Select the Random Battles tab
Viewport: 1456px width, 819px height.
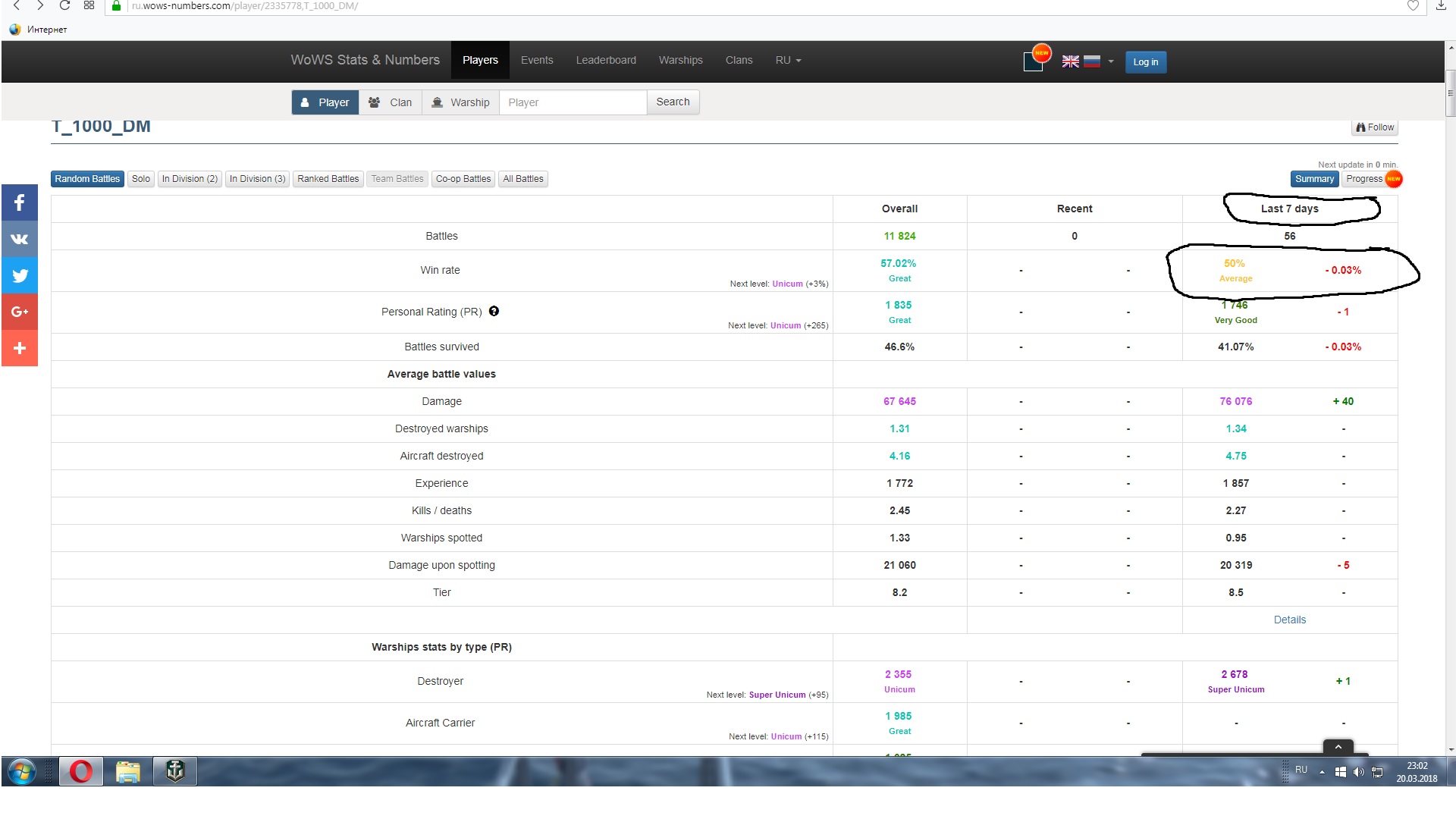(87, 179)
